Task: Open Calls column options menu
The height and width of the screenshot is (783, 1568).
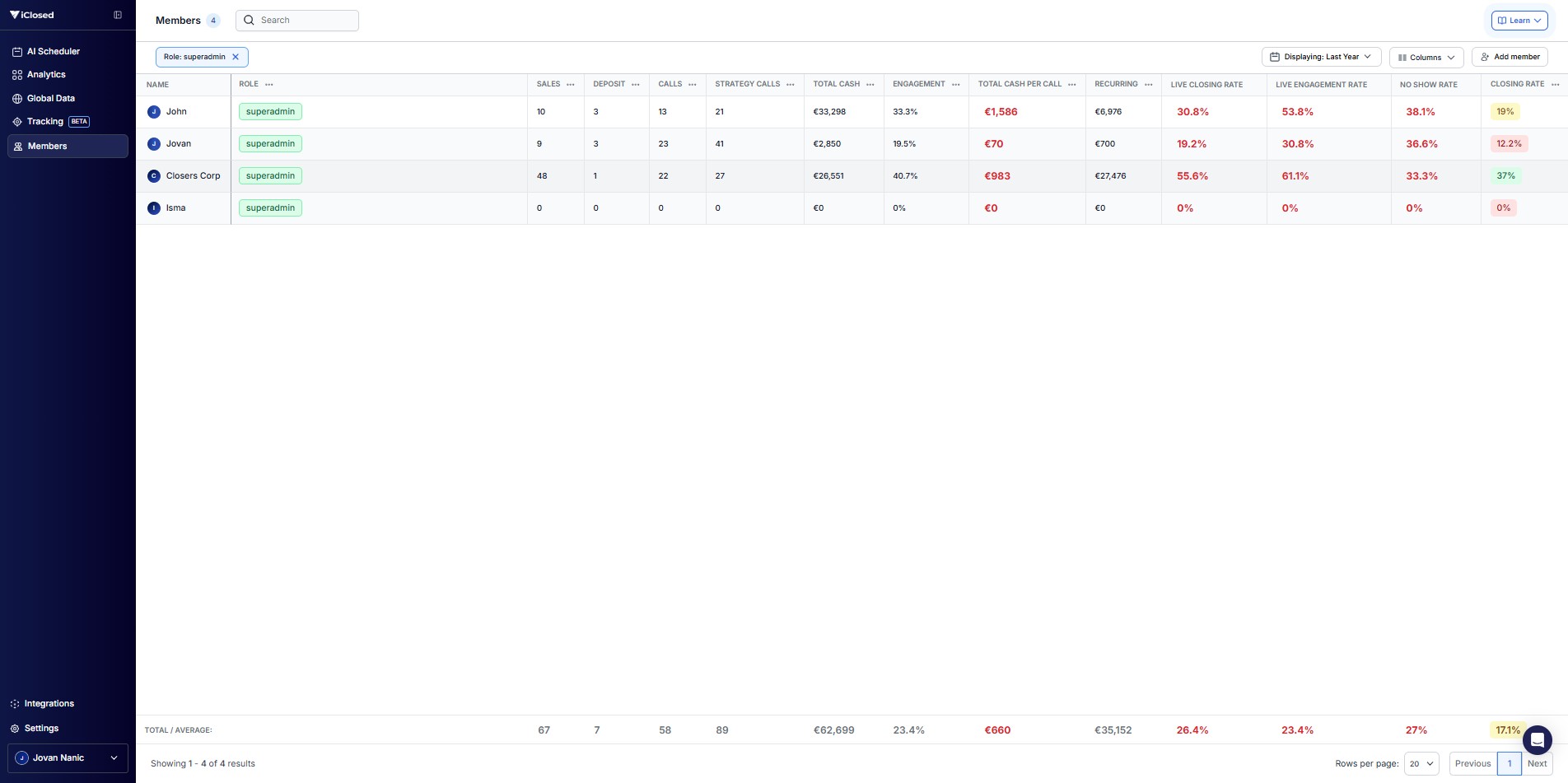Action: (x=693, y=85)
